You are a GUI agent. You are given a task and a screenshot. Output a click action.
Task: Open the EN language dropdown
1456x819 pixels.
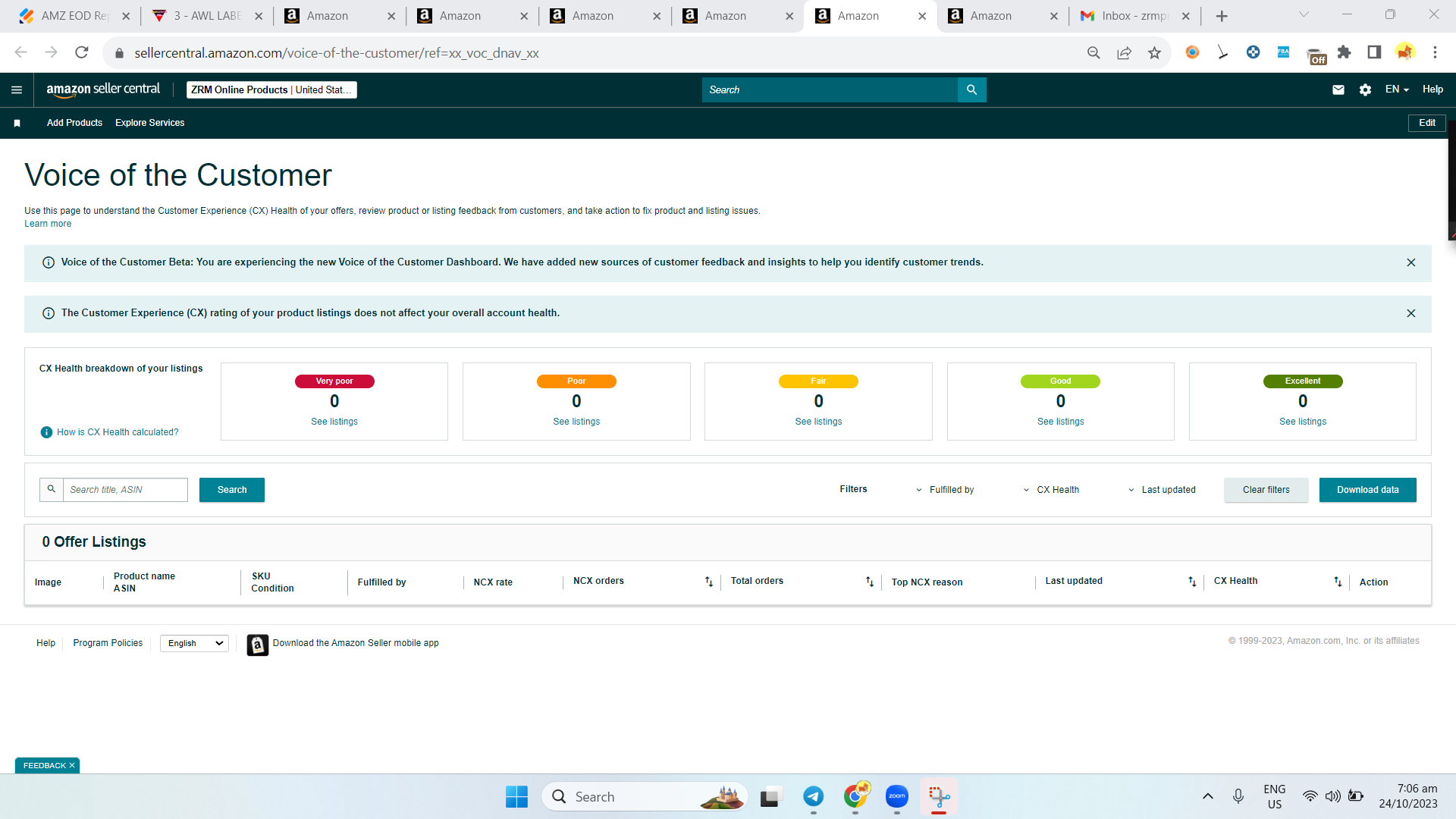click(x=1397, y=89)
